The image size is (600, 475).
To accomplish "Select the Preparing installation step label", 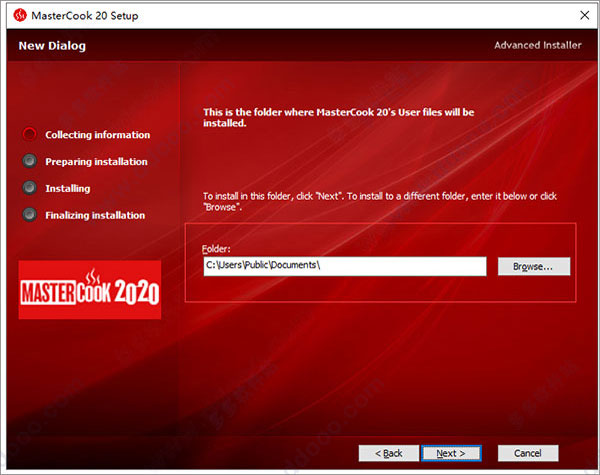I will pyautogui.click(x=96, y=162).
